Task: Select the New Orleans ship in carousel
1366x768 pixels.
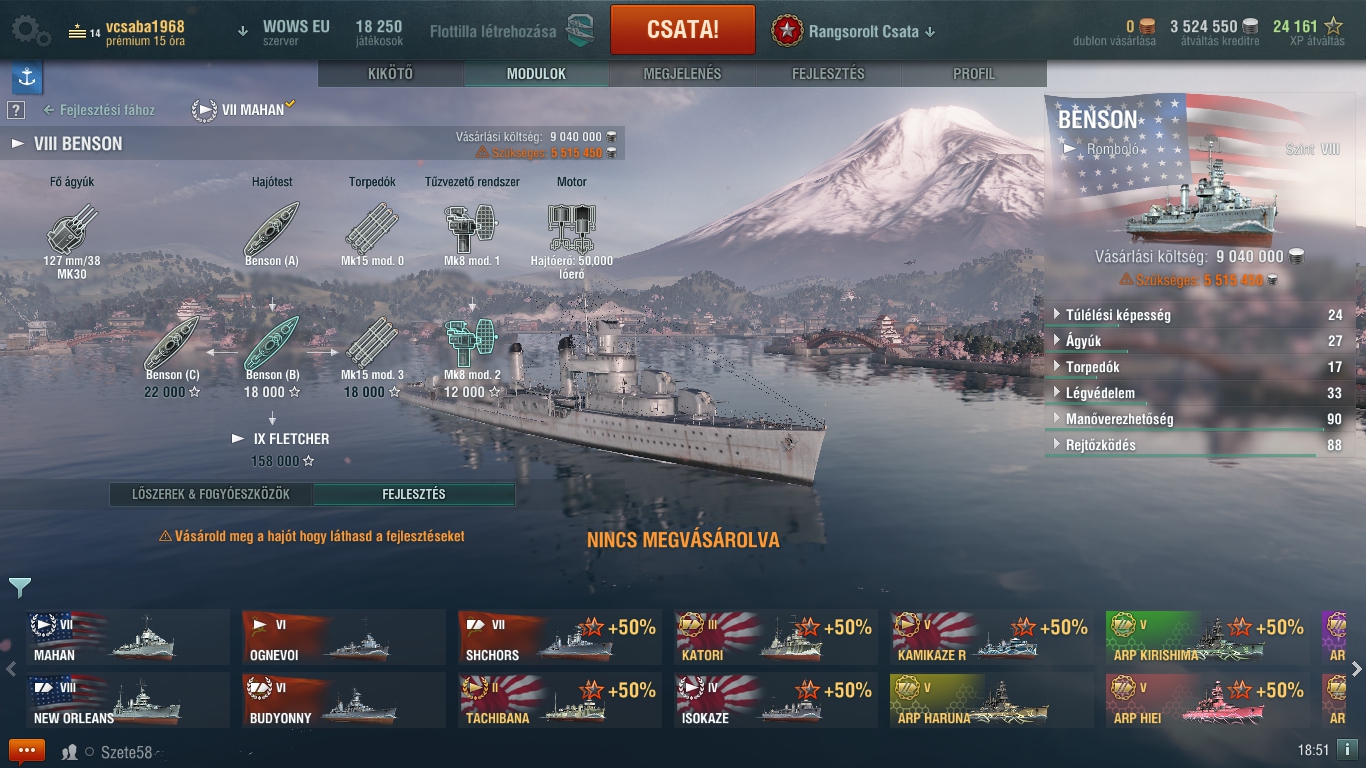Action: 128,700
